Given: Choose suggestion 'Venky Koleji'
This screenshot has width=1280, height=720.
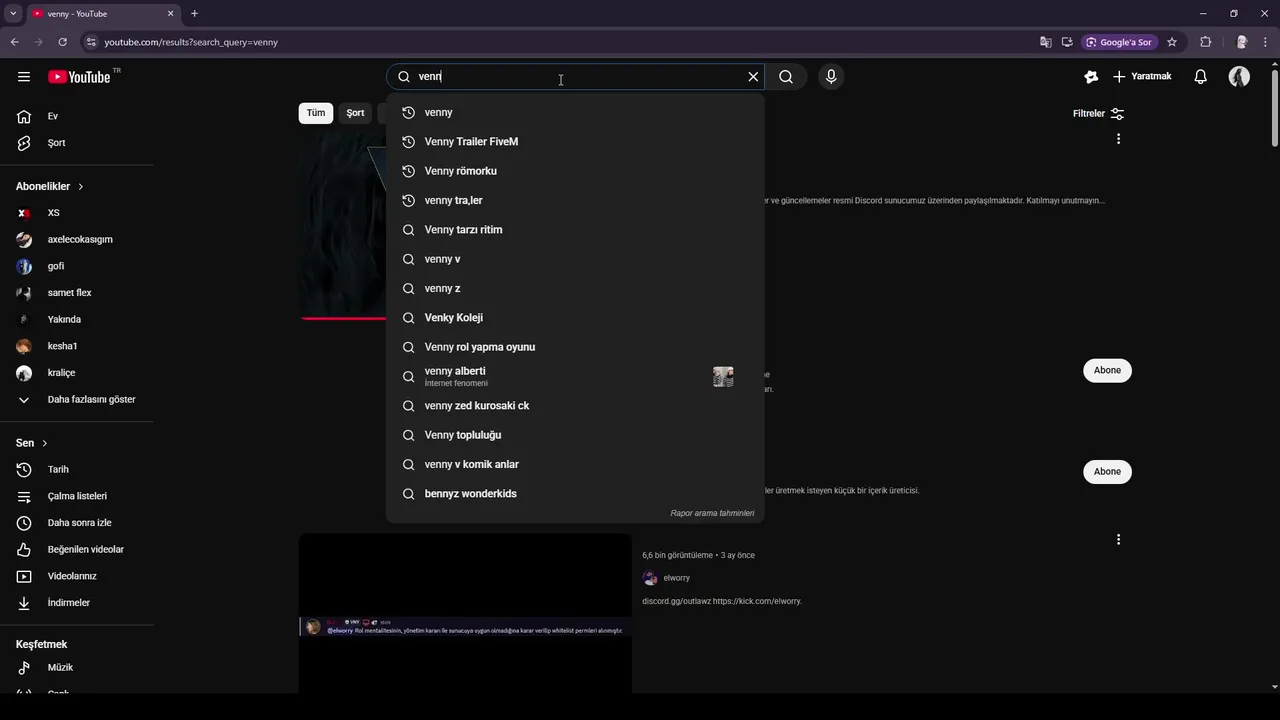Looking at the screenshot, I should [575, 318].
